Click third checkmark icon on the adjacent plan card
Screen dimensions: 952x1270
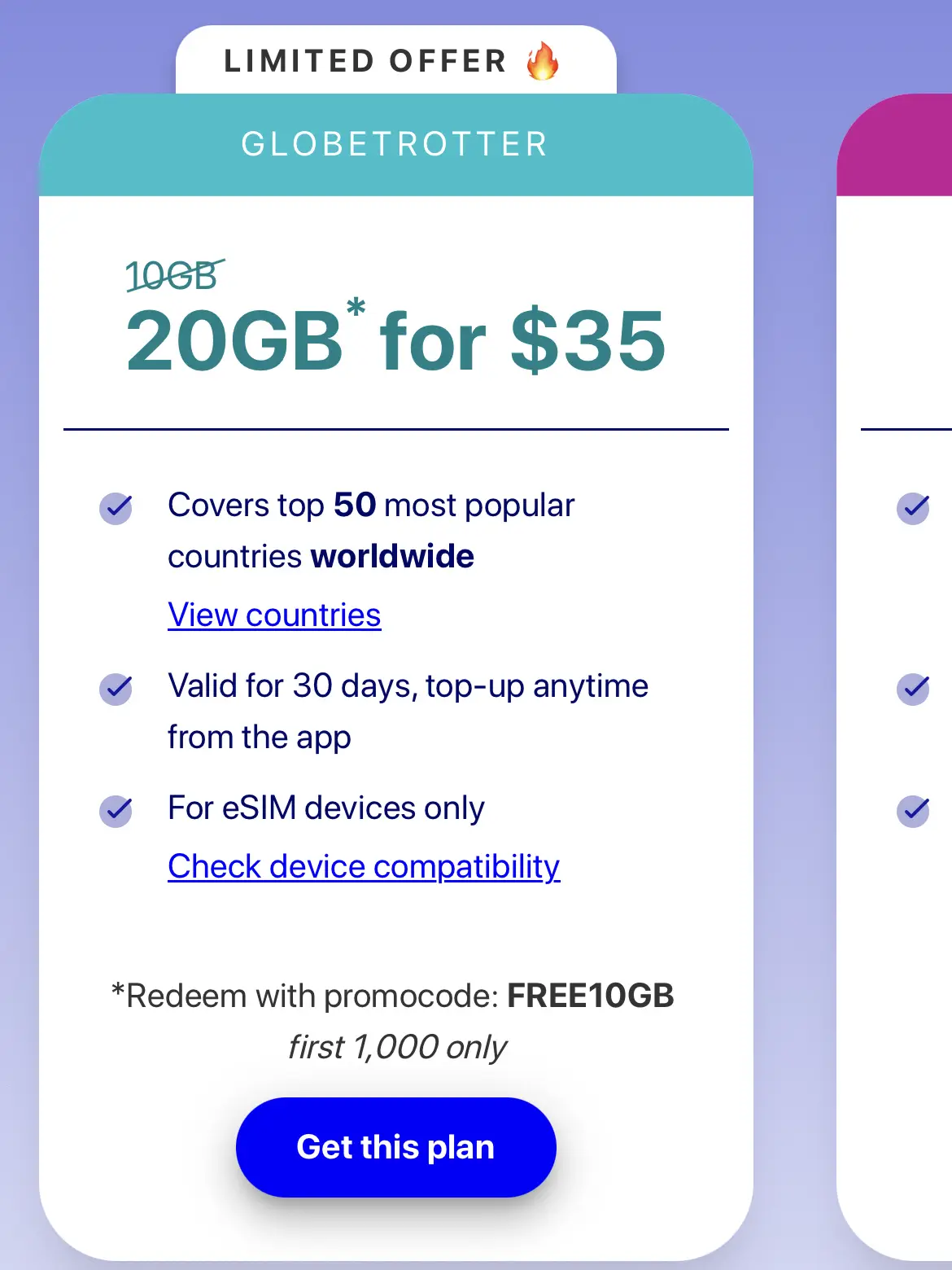click(x=914, y=811)
